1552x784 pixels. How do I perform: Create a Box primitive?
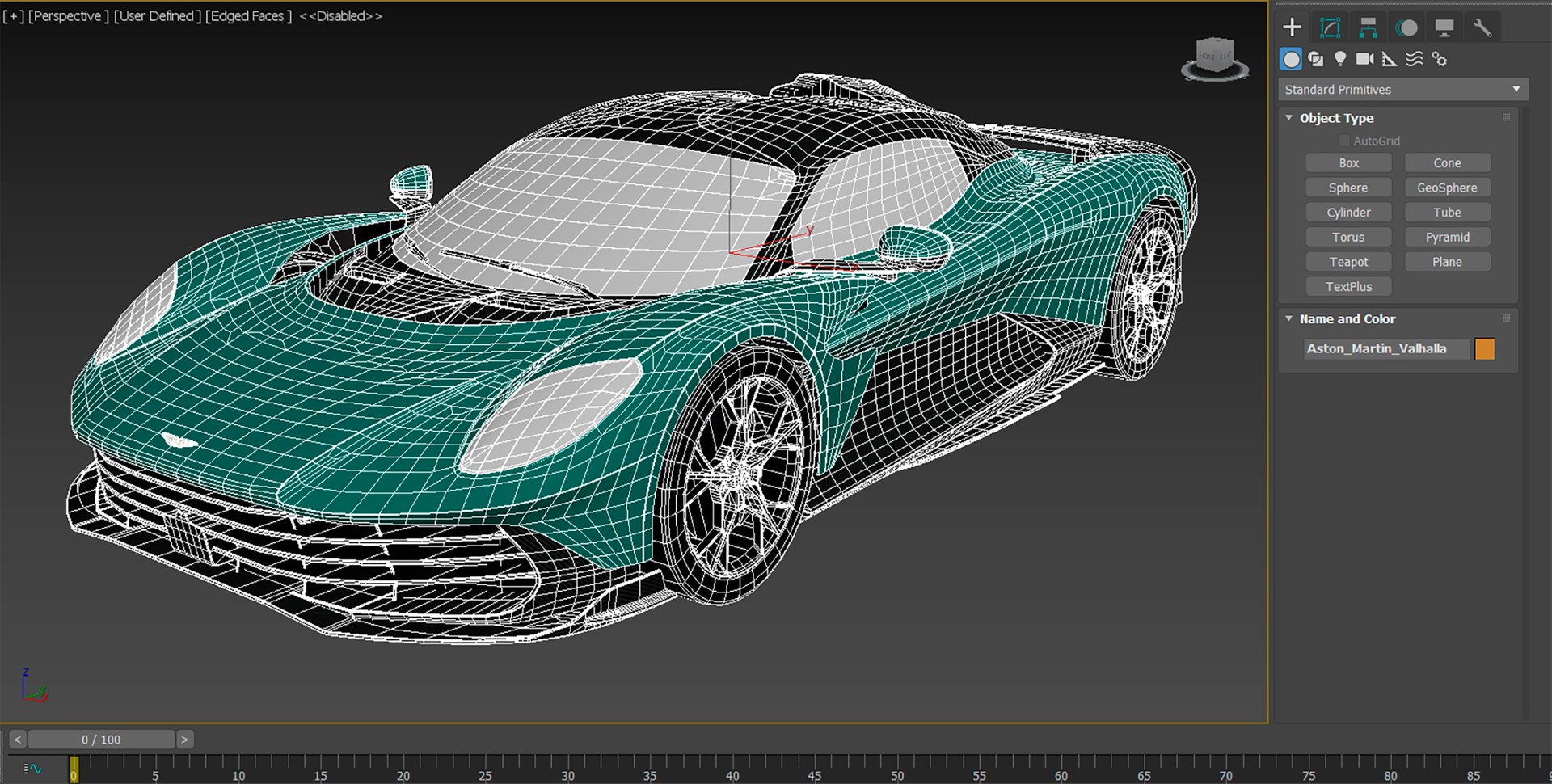pyautogui.click(x=1348, y=163)
